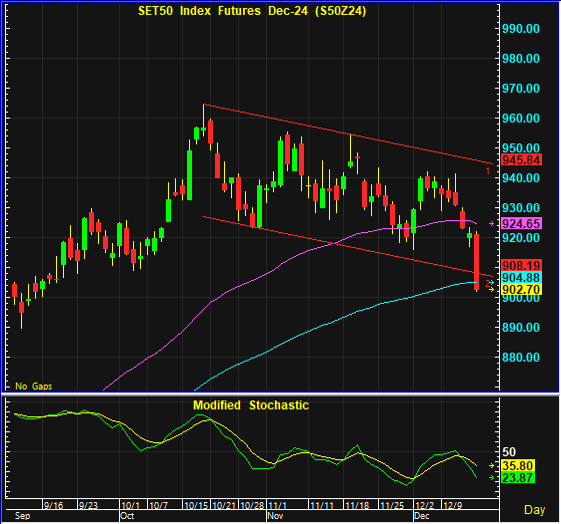Select the red 945.84 price label
This screenshot has height=524, width=561.
(x=521, y=160)
